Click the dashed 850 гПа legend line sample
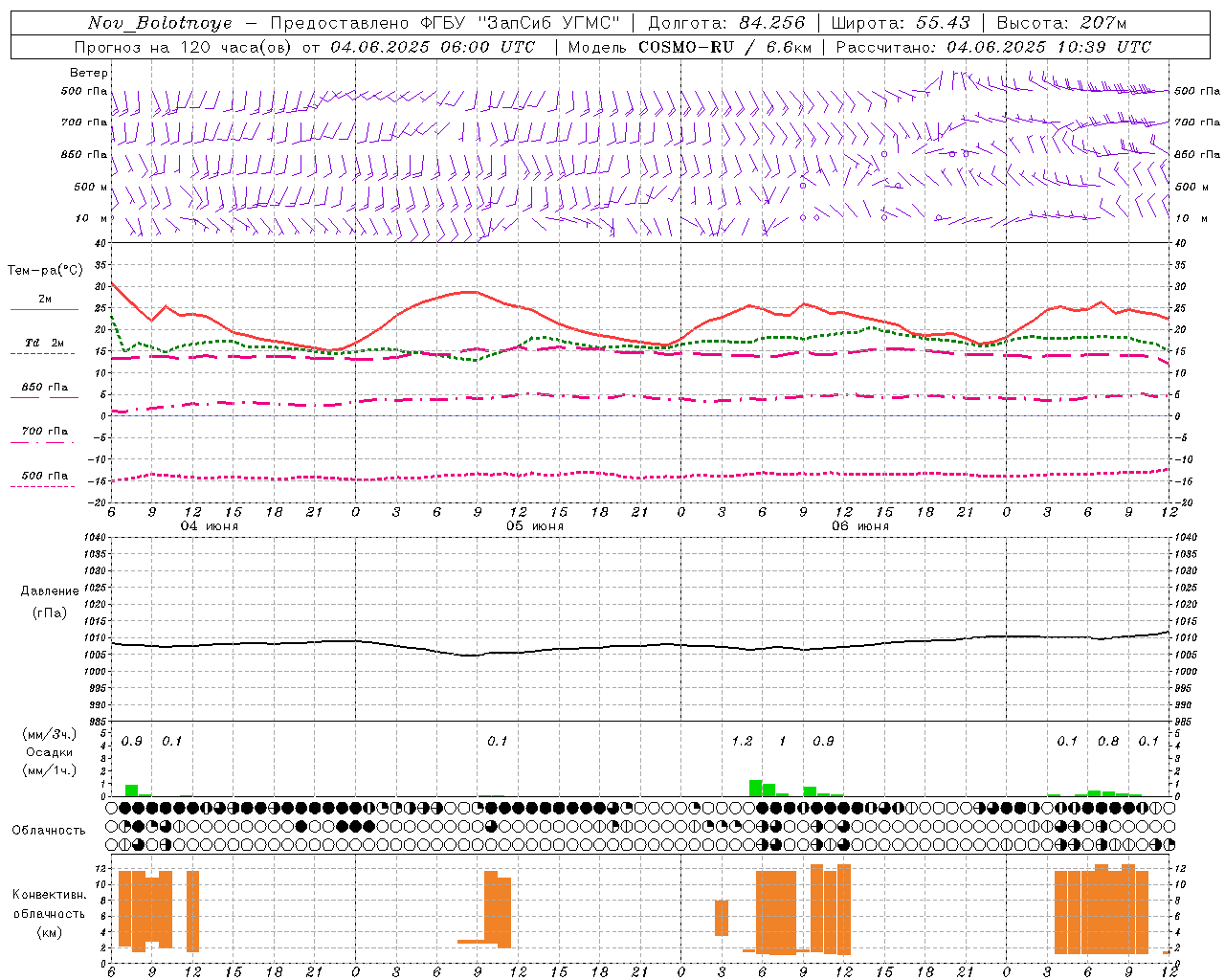The width and height of the screenshot is (1225, 980). (x=44, y=397)
